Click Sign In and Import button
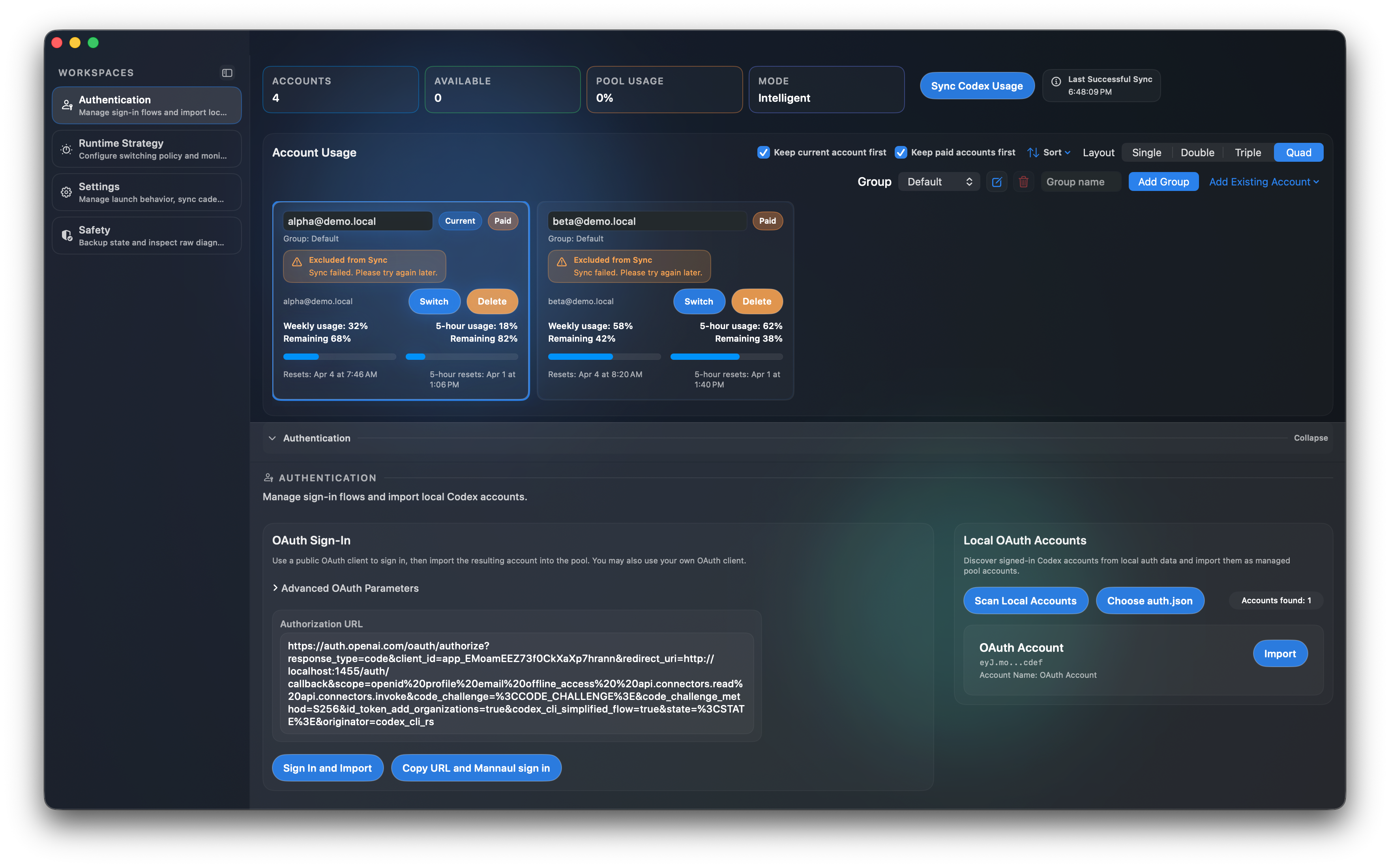The height and width of the screenshot is (868, 1390). (327, 768)
